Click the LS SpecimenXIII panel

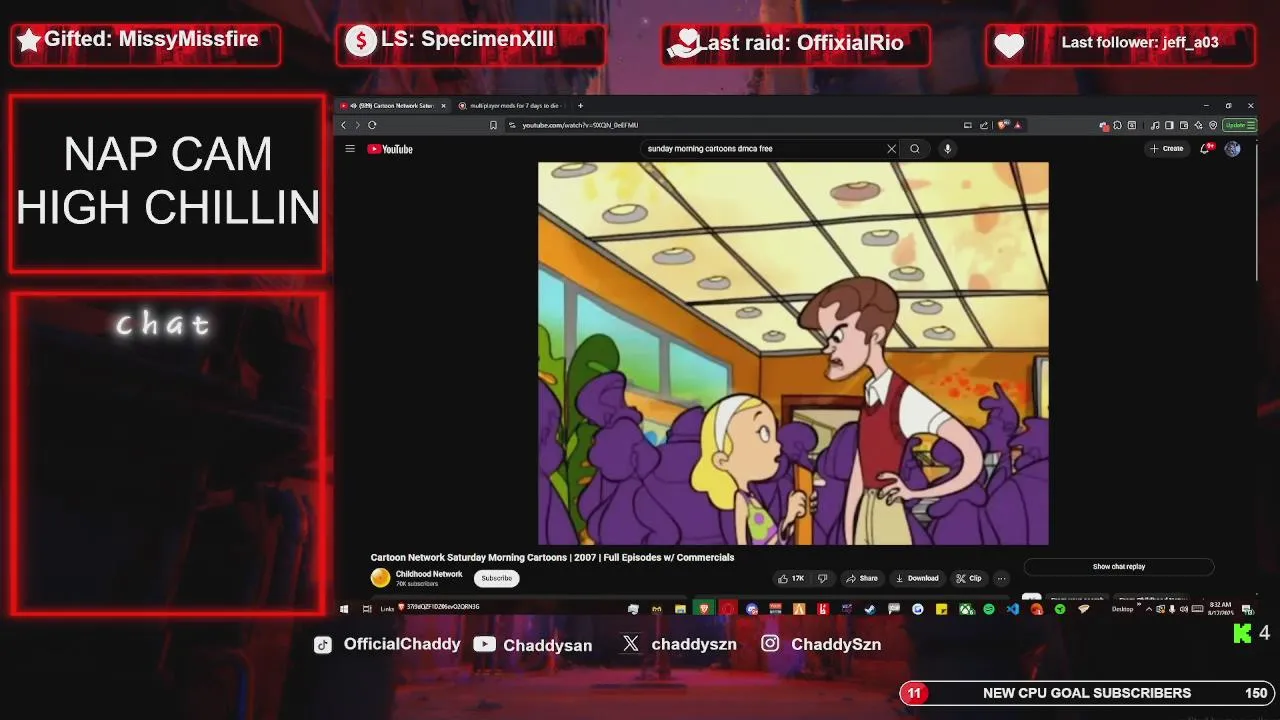[471, 45]
